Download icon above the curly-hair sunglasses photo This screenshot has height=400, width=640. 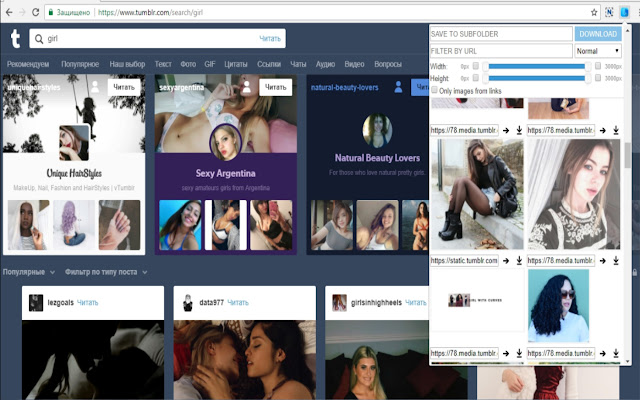coord(616,260)
